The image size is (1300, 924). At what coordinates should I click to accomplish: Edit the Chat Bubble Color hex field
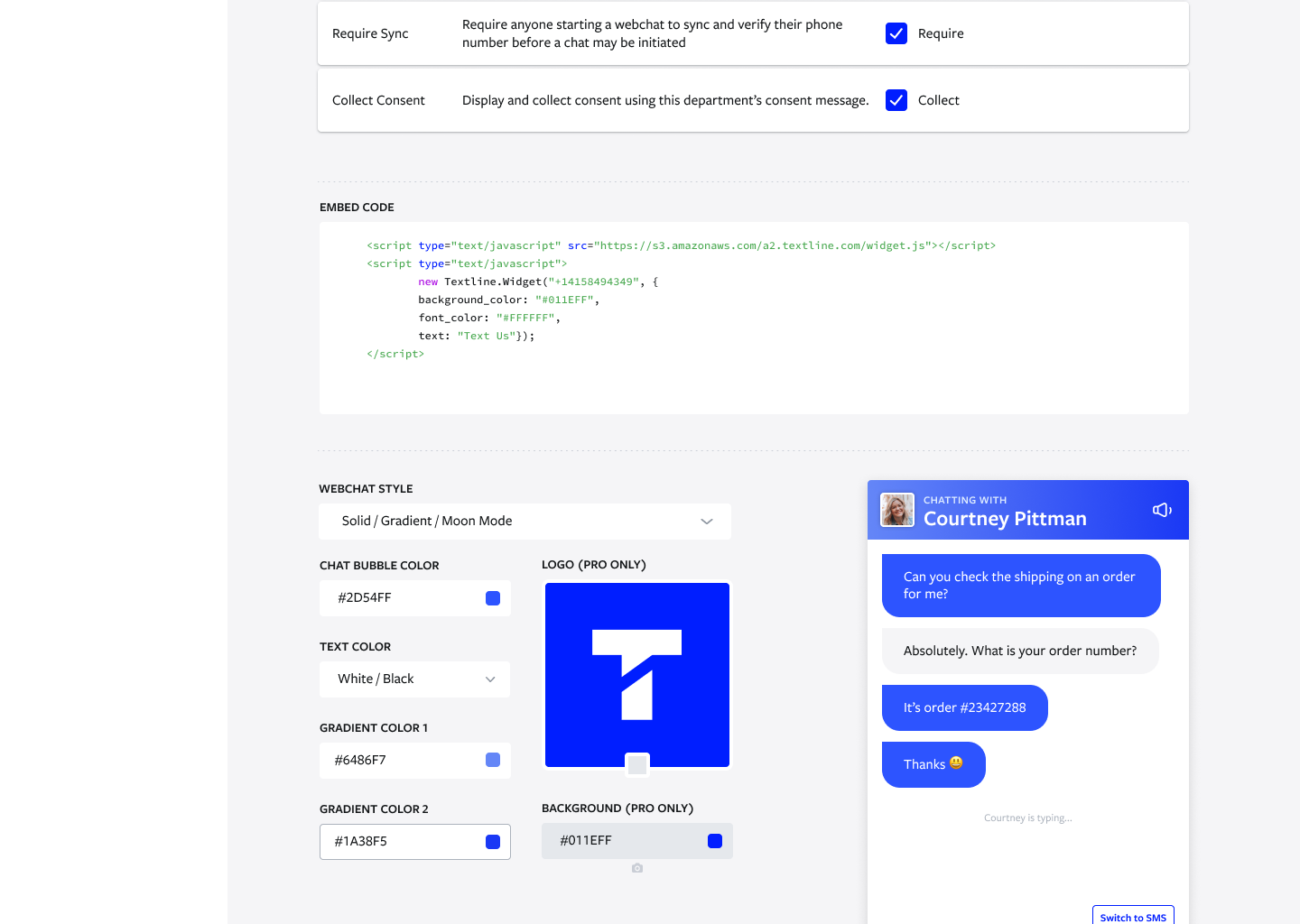[x=415, y=598]
